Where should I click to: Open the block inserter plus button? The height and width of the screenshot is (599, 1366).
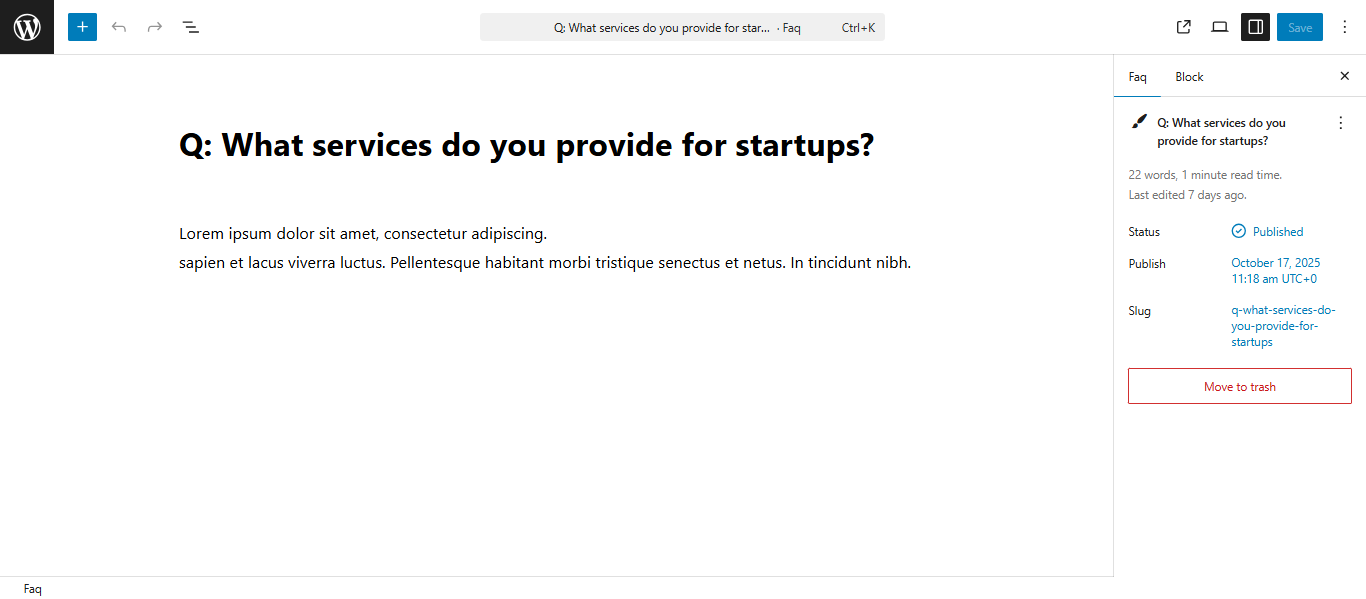(x=82, y=27)
